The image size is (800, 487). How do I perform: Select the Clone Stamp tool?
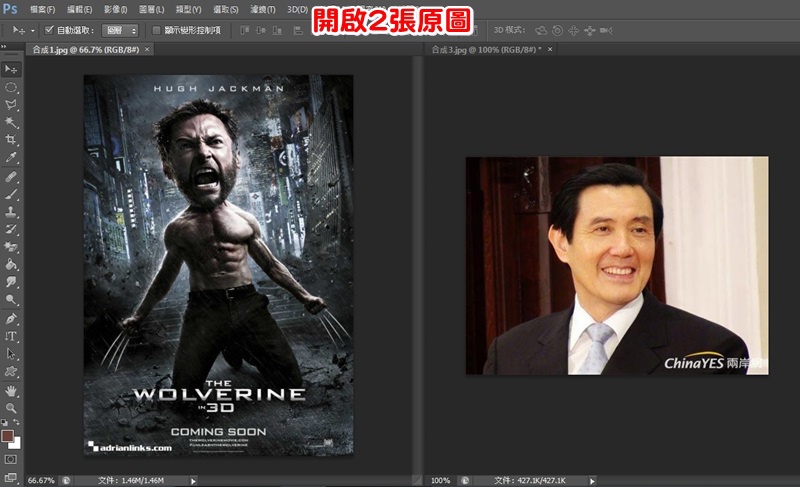(x=11, y=212)
